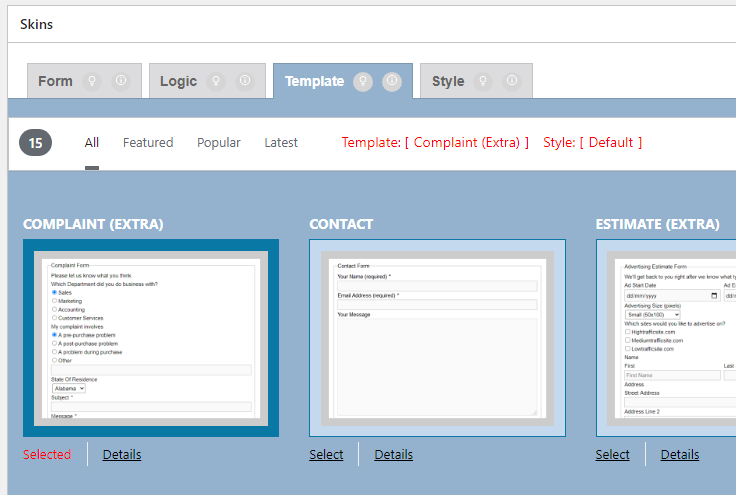Screen dimensions: 736x495
Task: Select the Marketing radio button in Complaint preview
Action: (x=54, y=300)
